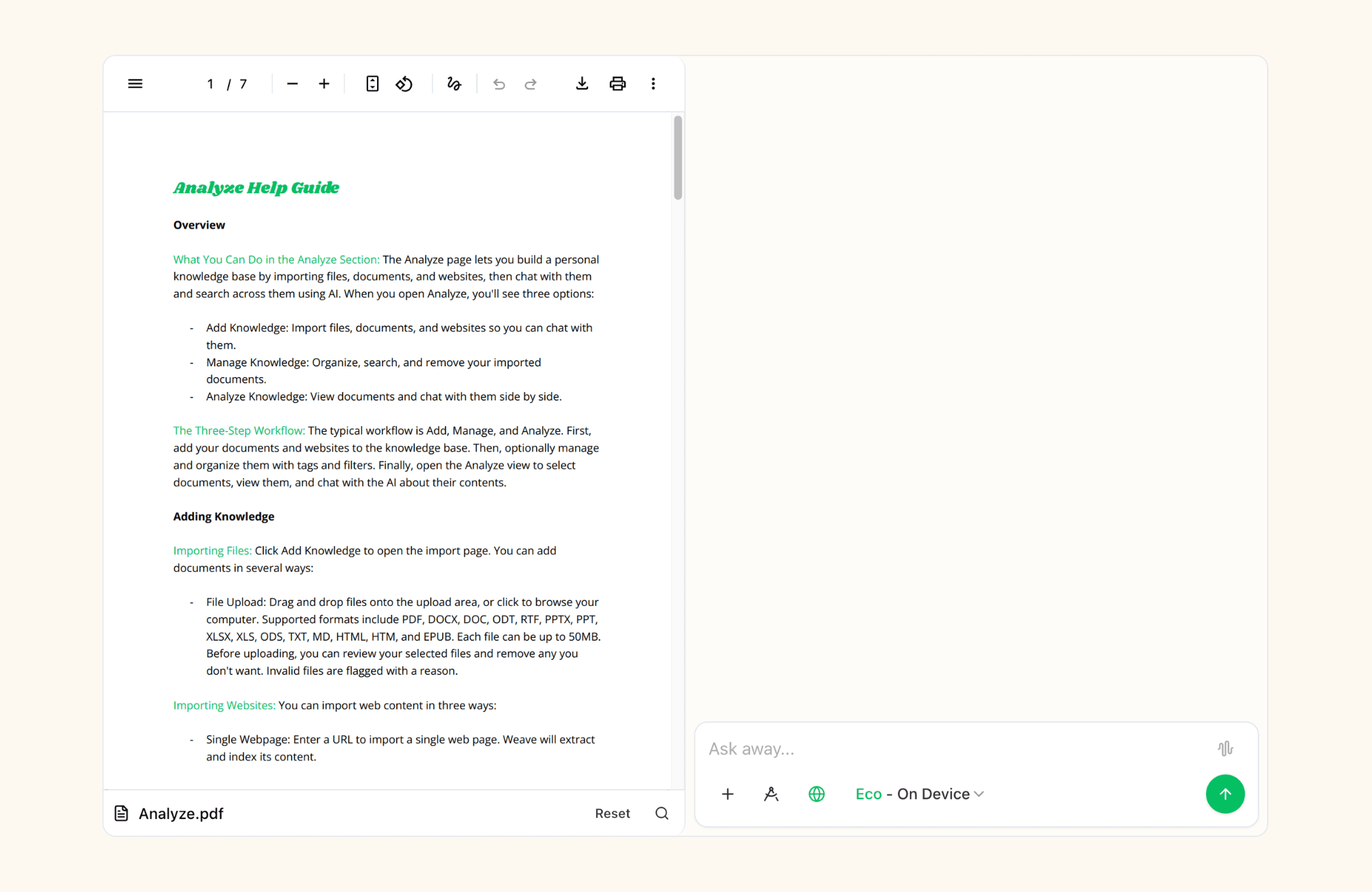Zoom out with the minus icon
1372x892 pixels.
pyautogui.click(x=292, y=84)
